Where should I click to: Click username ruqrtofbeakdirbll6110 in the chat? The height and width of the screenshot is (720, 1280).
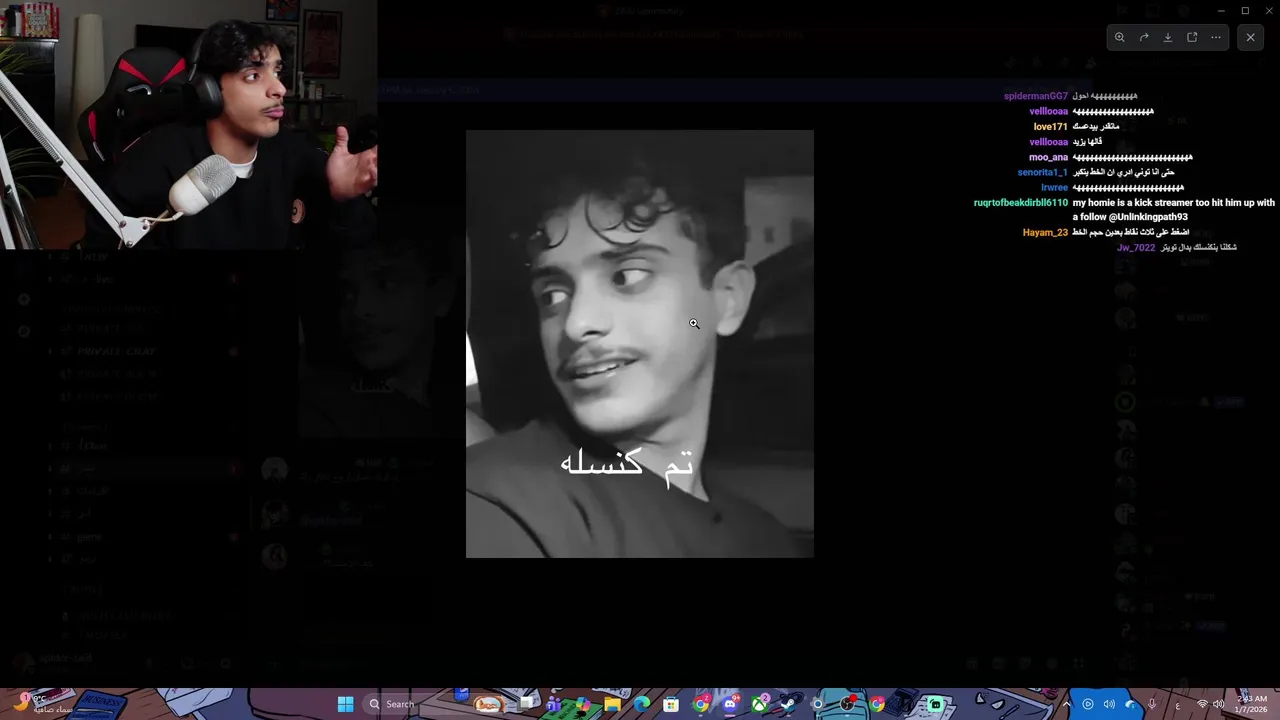click(x=1021, y=202)
